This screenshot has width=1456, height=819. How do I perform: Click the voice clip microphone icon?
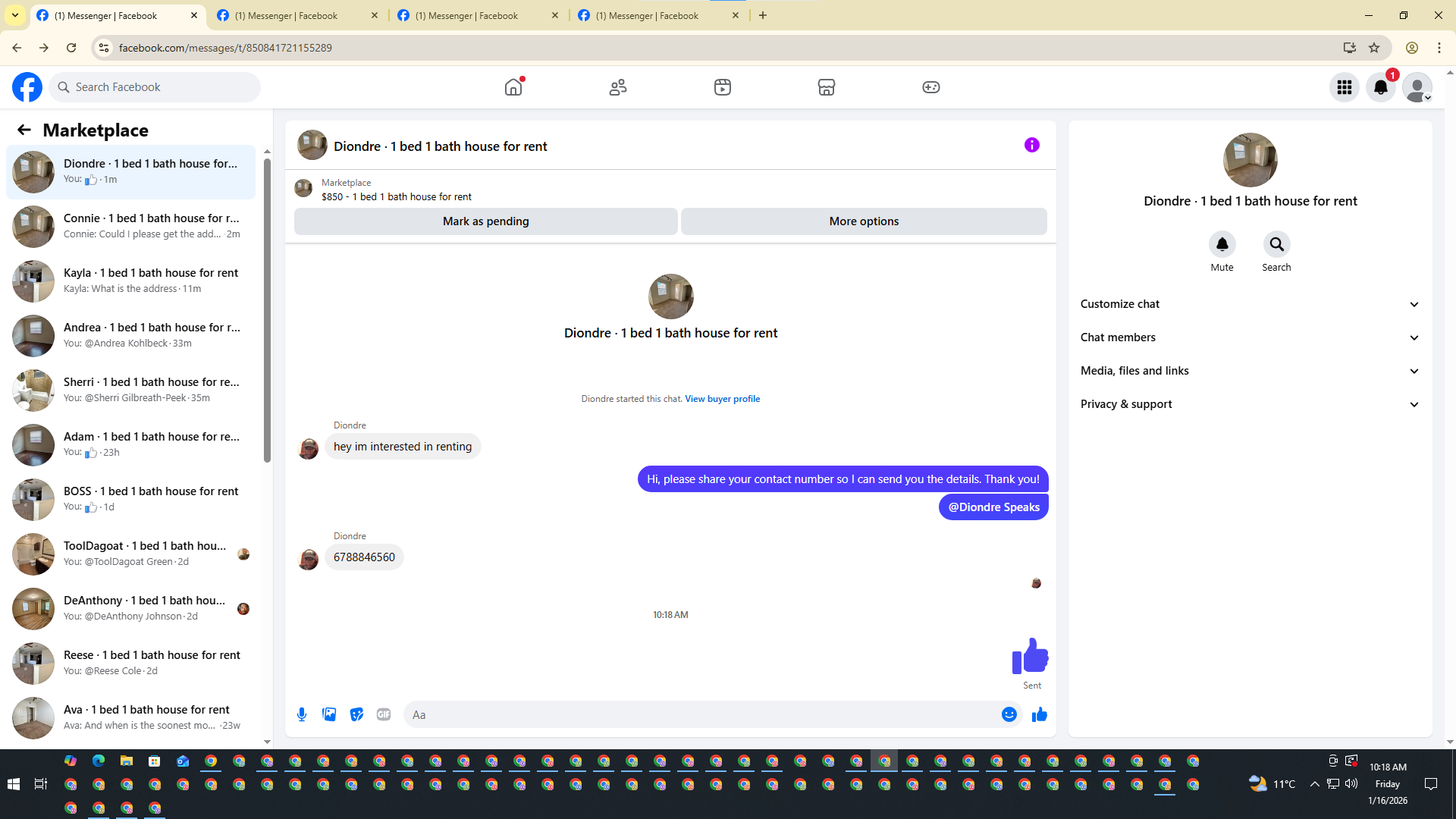tap(302, 714)
